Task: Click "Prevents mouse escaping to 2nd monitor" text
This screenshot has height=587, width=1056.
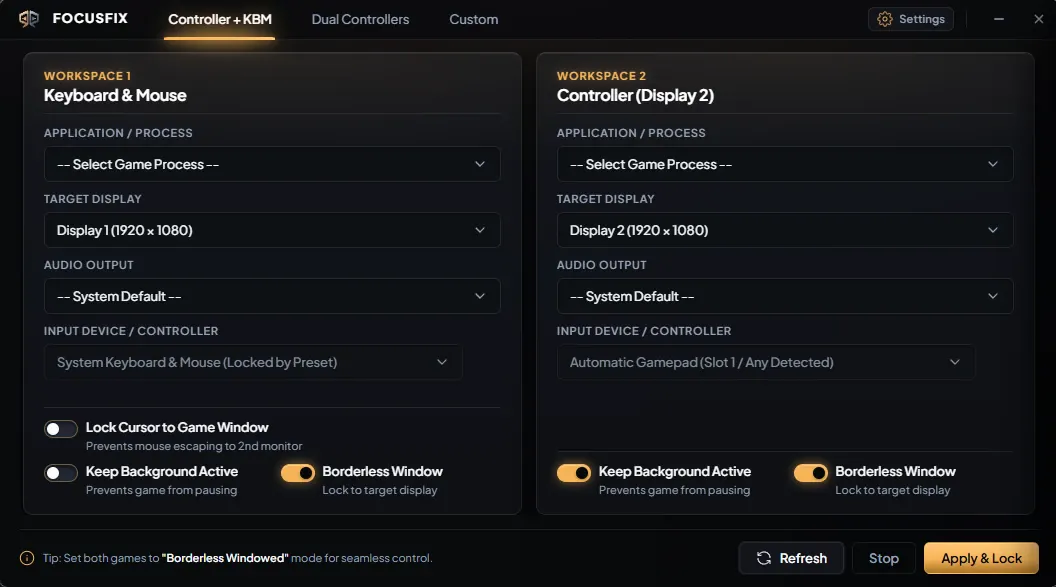Action: click(x=194, y=446)
